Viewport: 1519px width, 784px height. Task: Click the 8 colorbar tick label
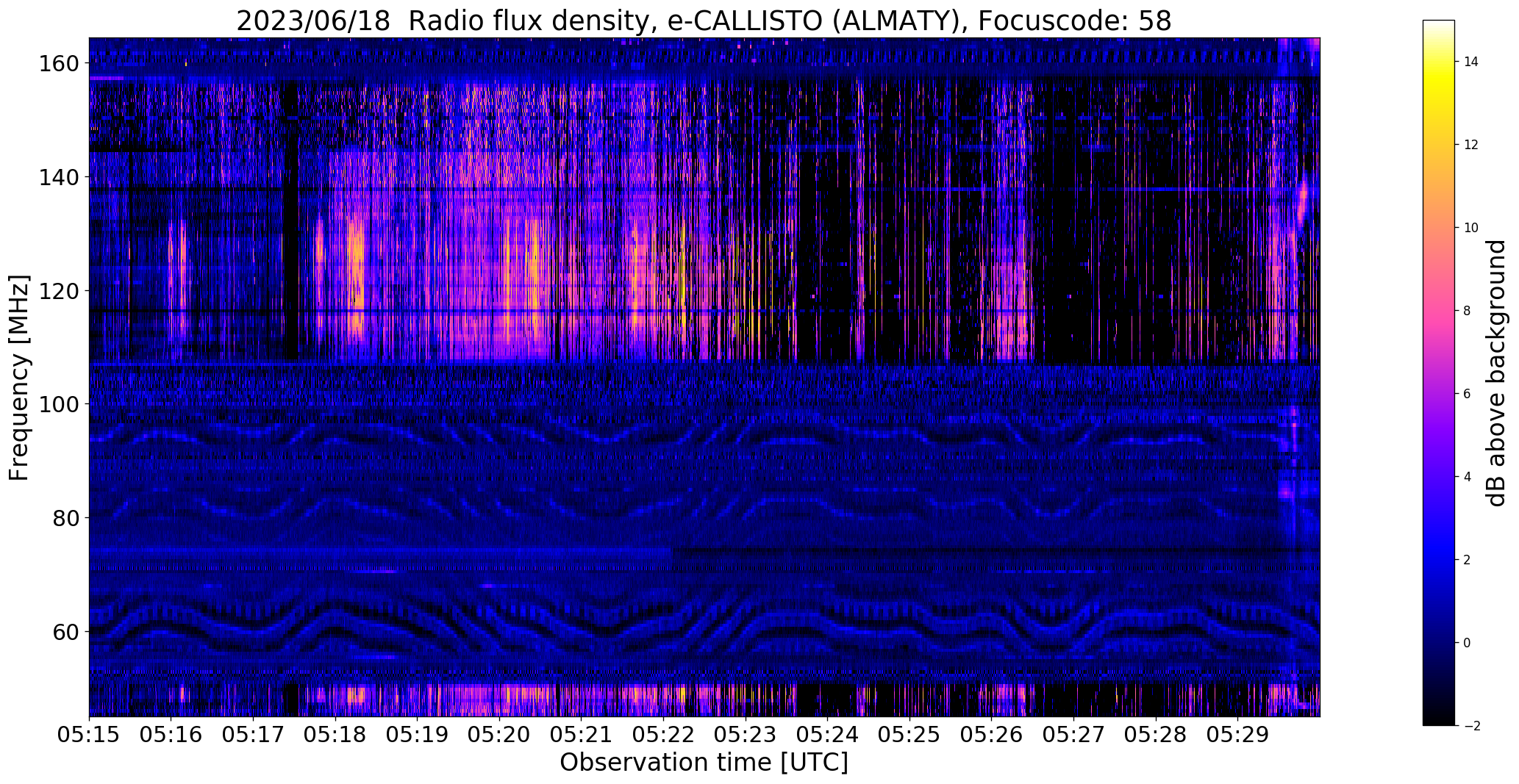[1468, 311]
